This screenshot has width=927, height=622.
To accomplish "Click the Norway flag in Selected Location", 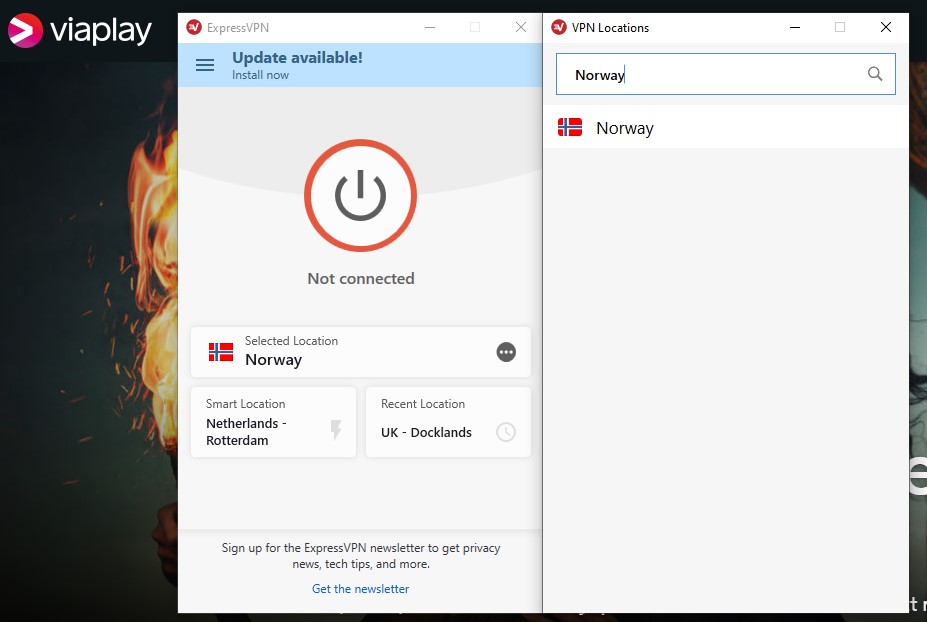I will (221, 352).
